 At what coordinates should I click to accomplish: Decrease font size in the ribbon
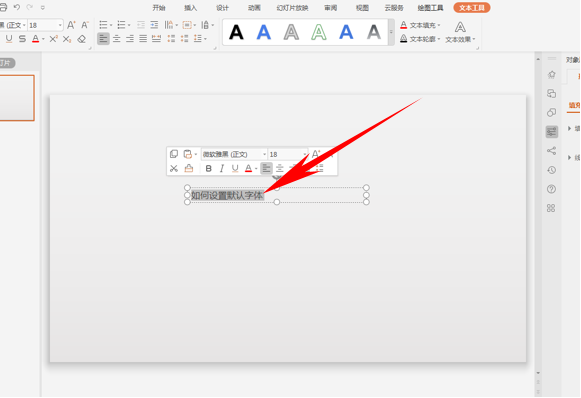point(85,25)
